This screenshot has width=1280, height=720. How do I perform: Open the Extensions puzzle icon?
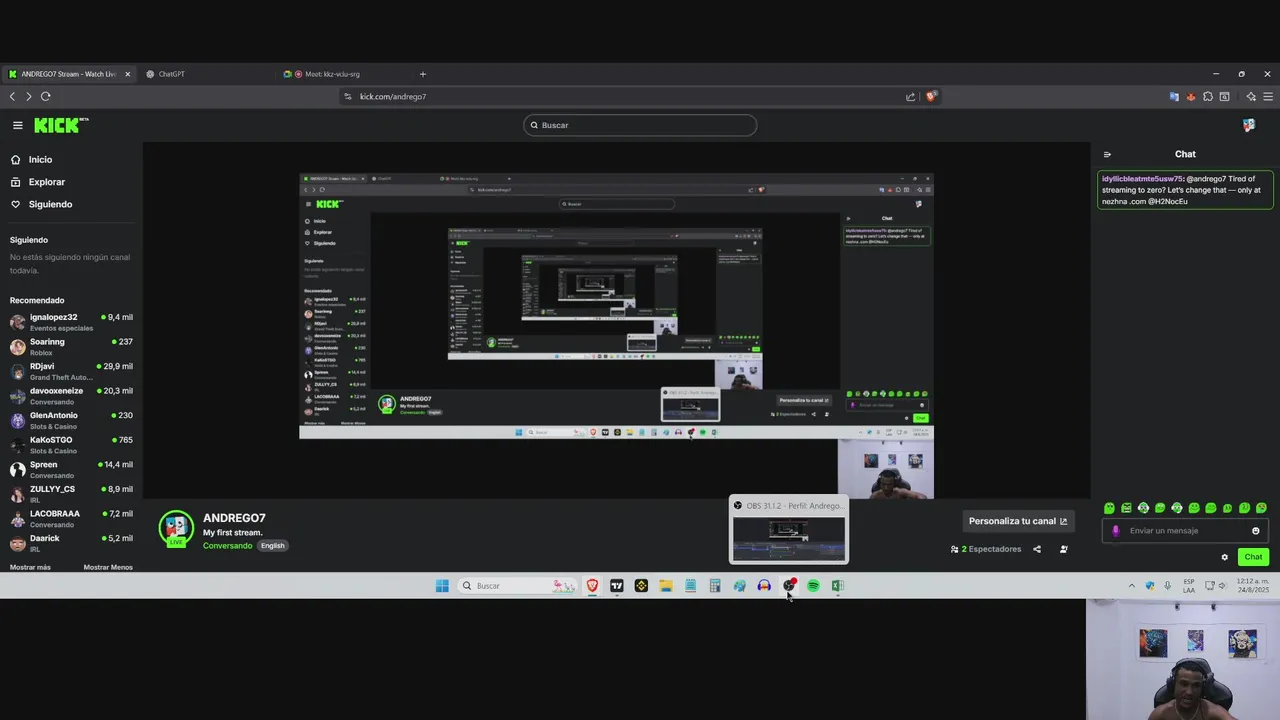pos(1208,97)
